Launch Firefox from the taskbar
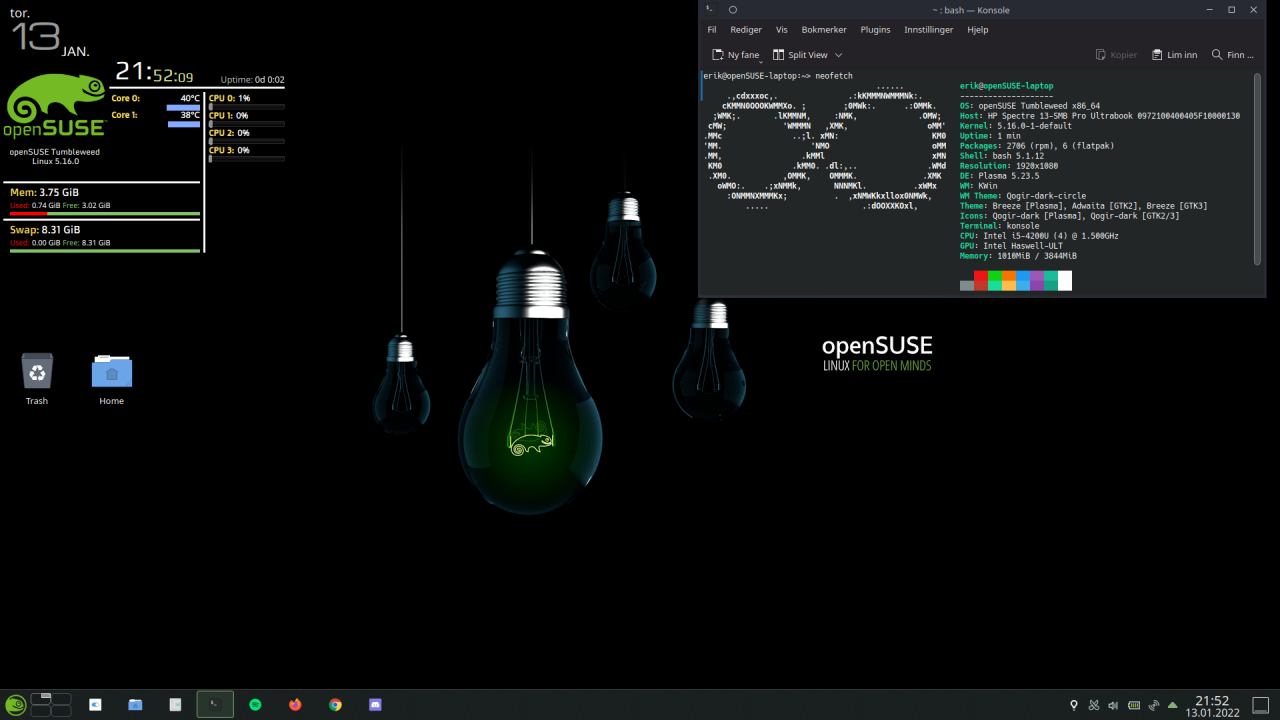The width and height of the screenshot is (1280, 720). point(295,704)
